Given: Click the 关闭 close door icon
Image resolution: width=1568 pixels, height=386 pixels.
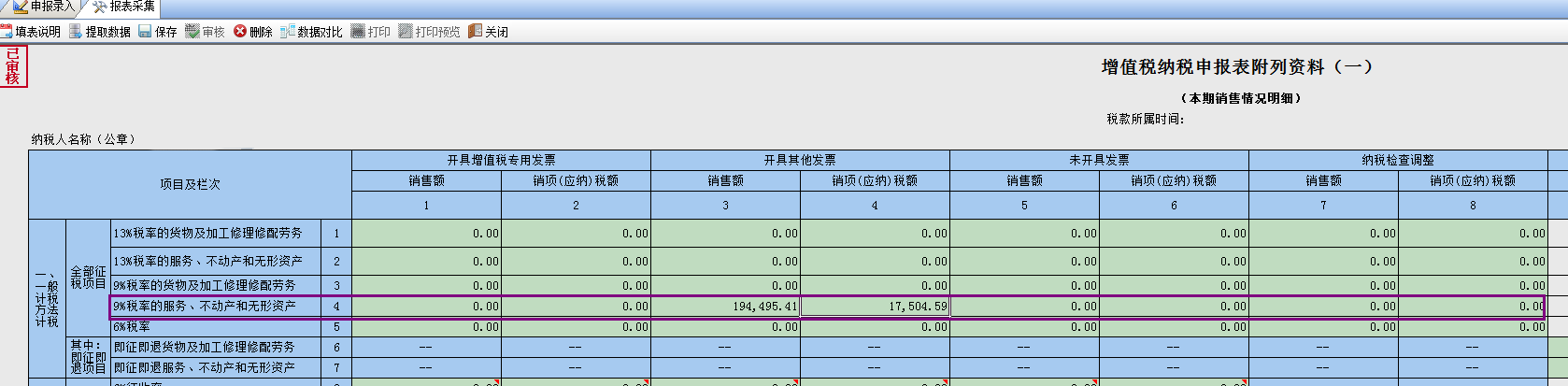Looking at the screenshot, I should (x=475, y=31).
